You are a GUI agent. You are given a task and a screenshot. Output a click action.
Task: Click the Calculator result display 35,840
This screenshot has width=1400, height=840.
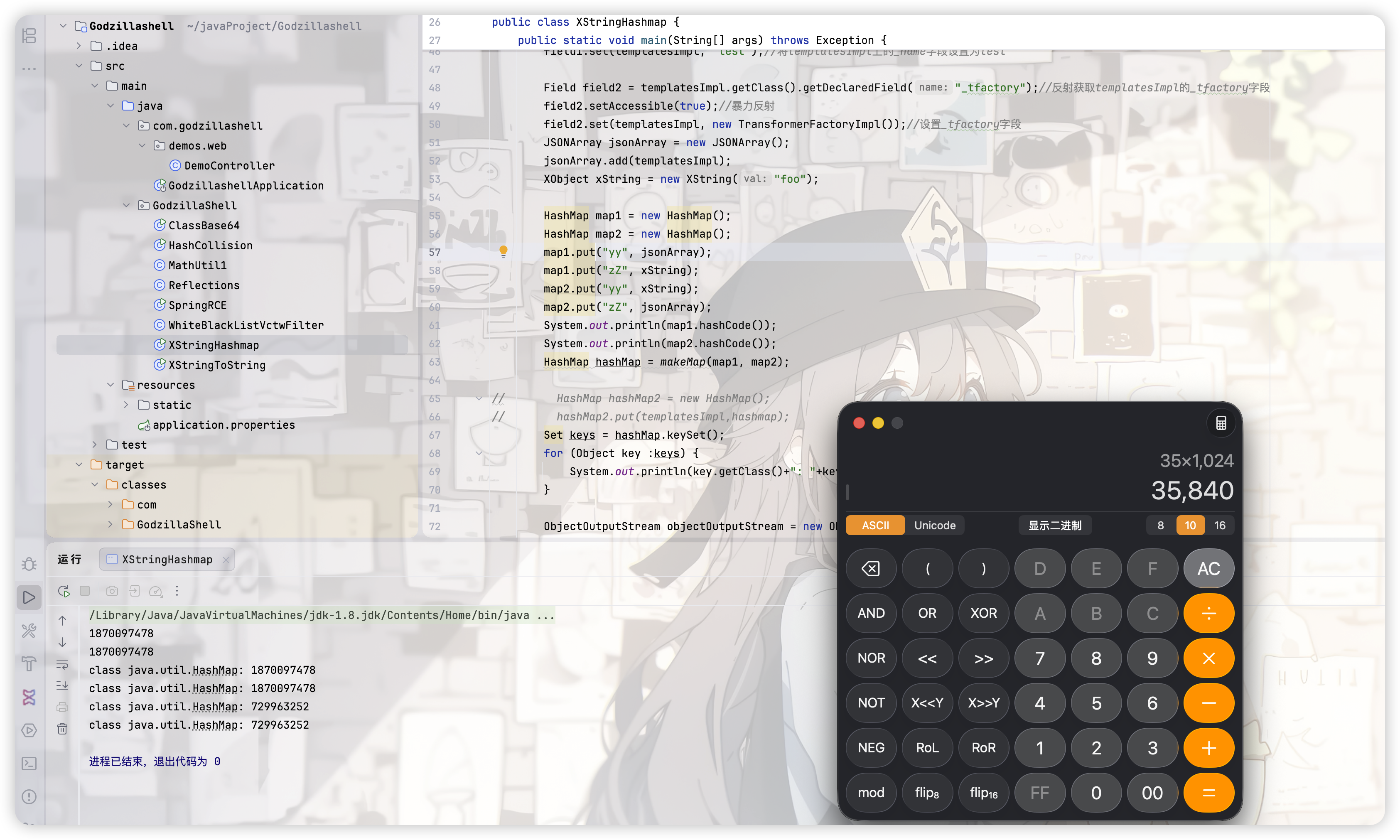[x=1192, y=490]
